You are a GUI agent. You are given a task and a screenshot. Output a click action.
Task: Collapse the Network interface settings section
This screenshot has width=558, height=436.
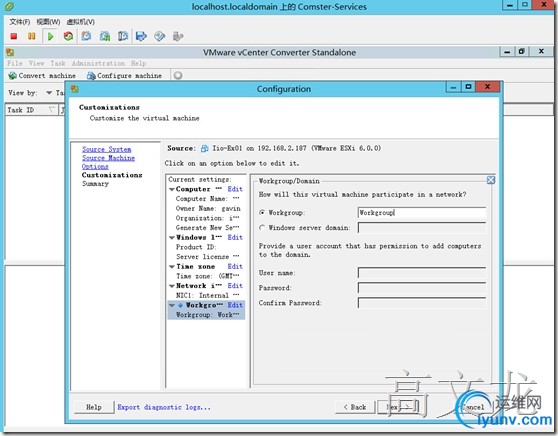tap(172, 286)
